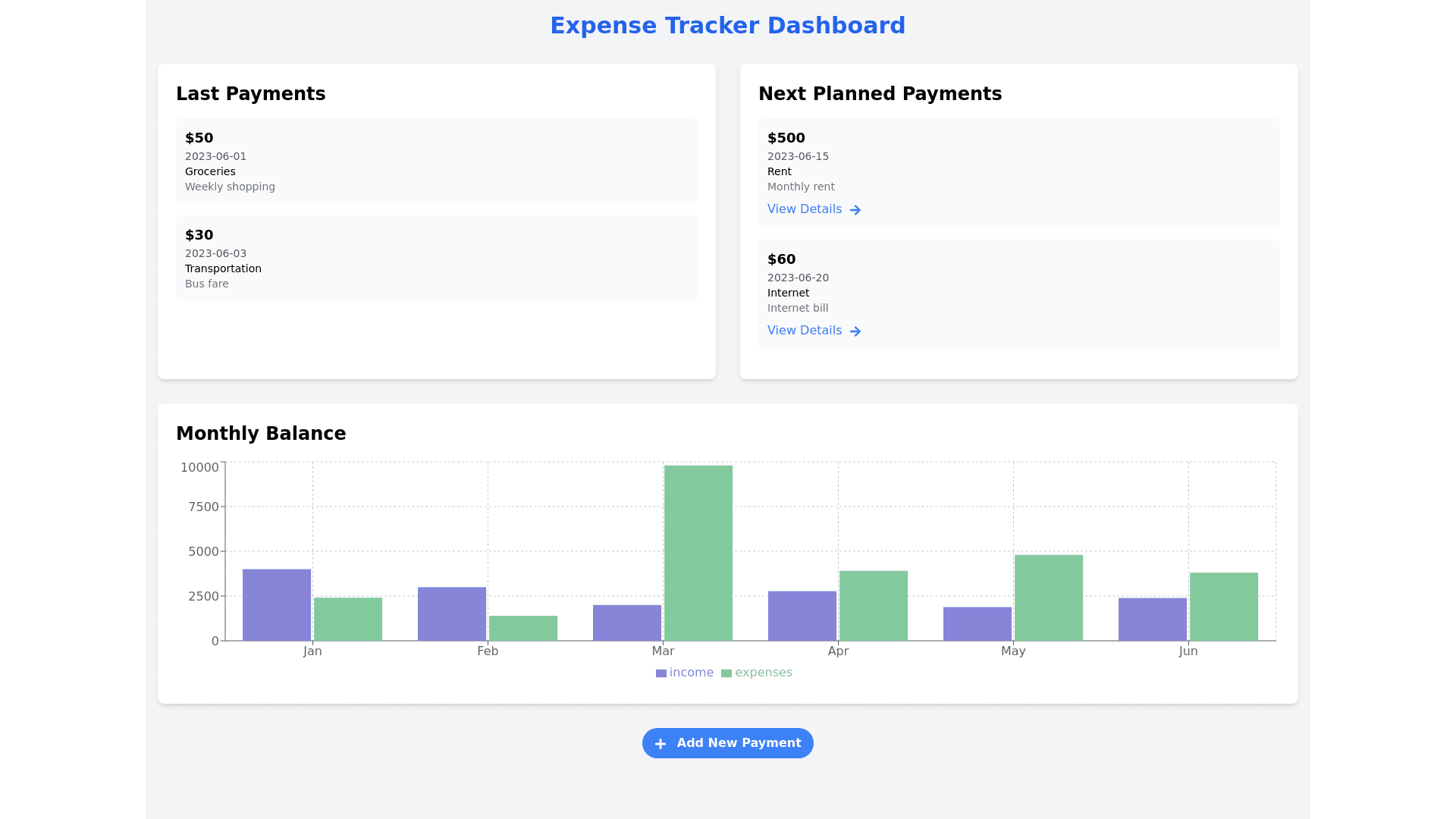This screenshot has width=1456, height=819.
Task: Click the tall green March expenses bar
Action: point(698,554)
